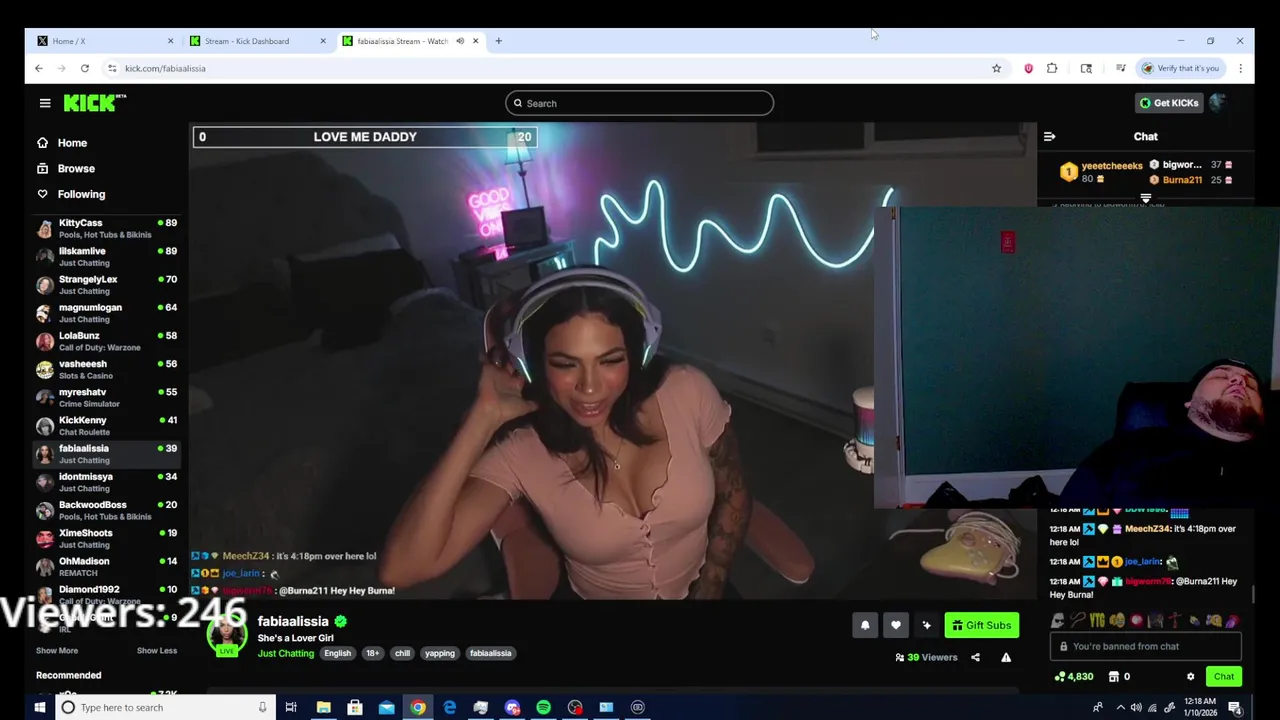Open Windows Start menu

tap(40, 707)
